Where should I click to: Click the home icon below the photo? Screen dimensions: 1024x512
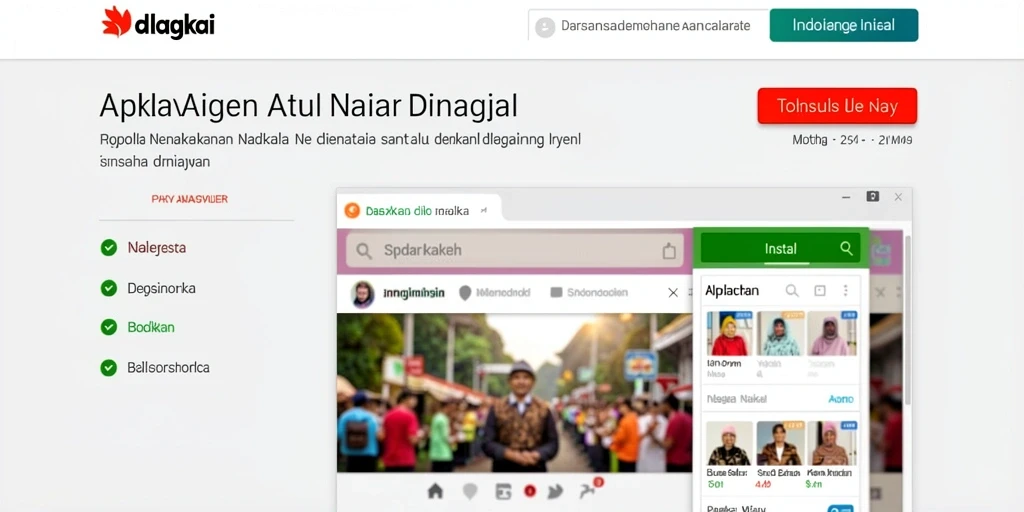point(435,491)
